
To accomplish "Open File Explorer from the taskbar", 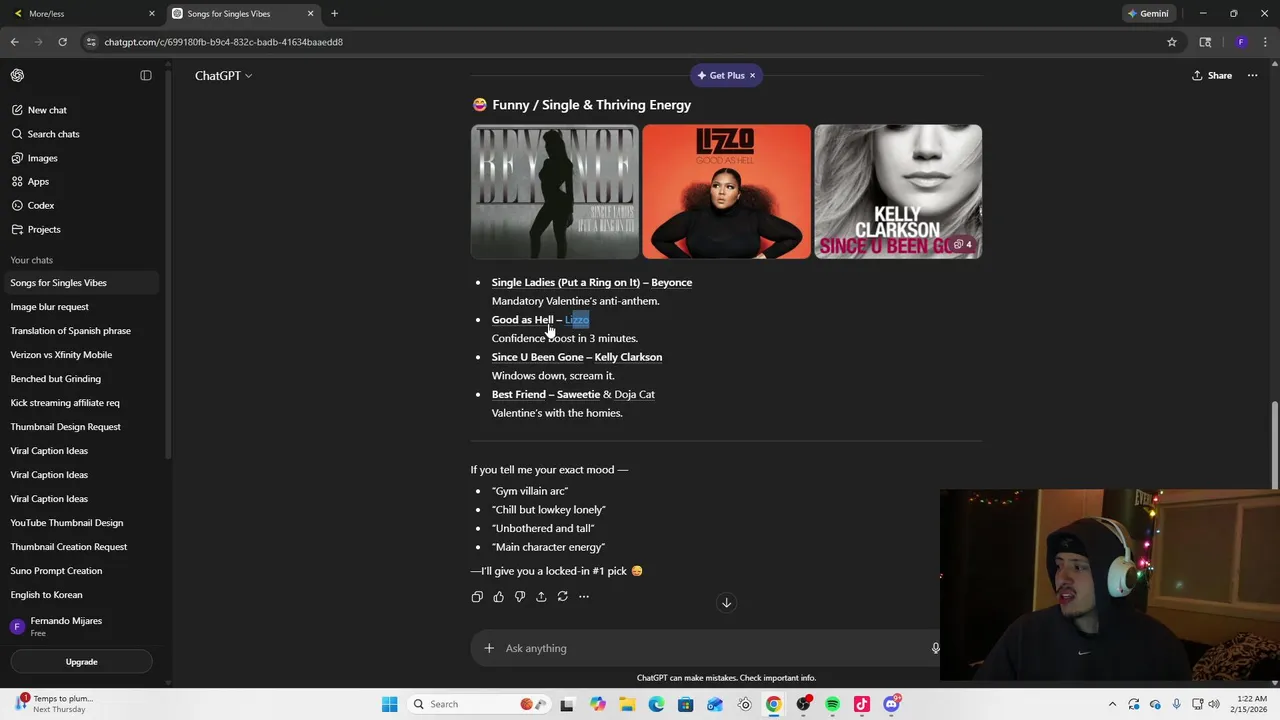I will pos(627,704).
